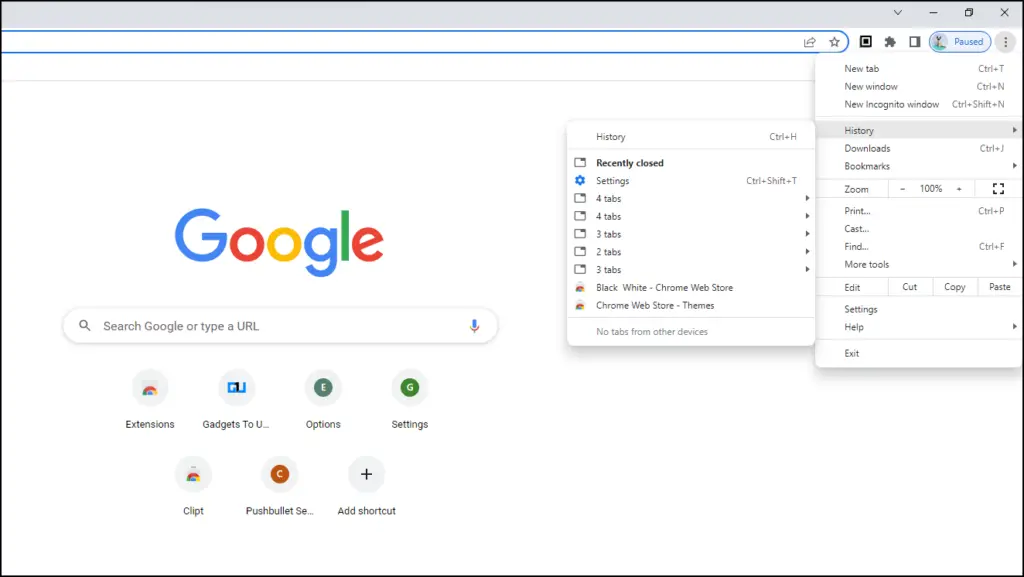Click the Google logo
The width and height of the screenshot is (1024, 577).
279,242
